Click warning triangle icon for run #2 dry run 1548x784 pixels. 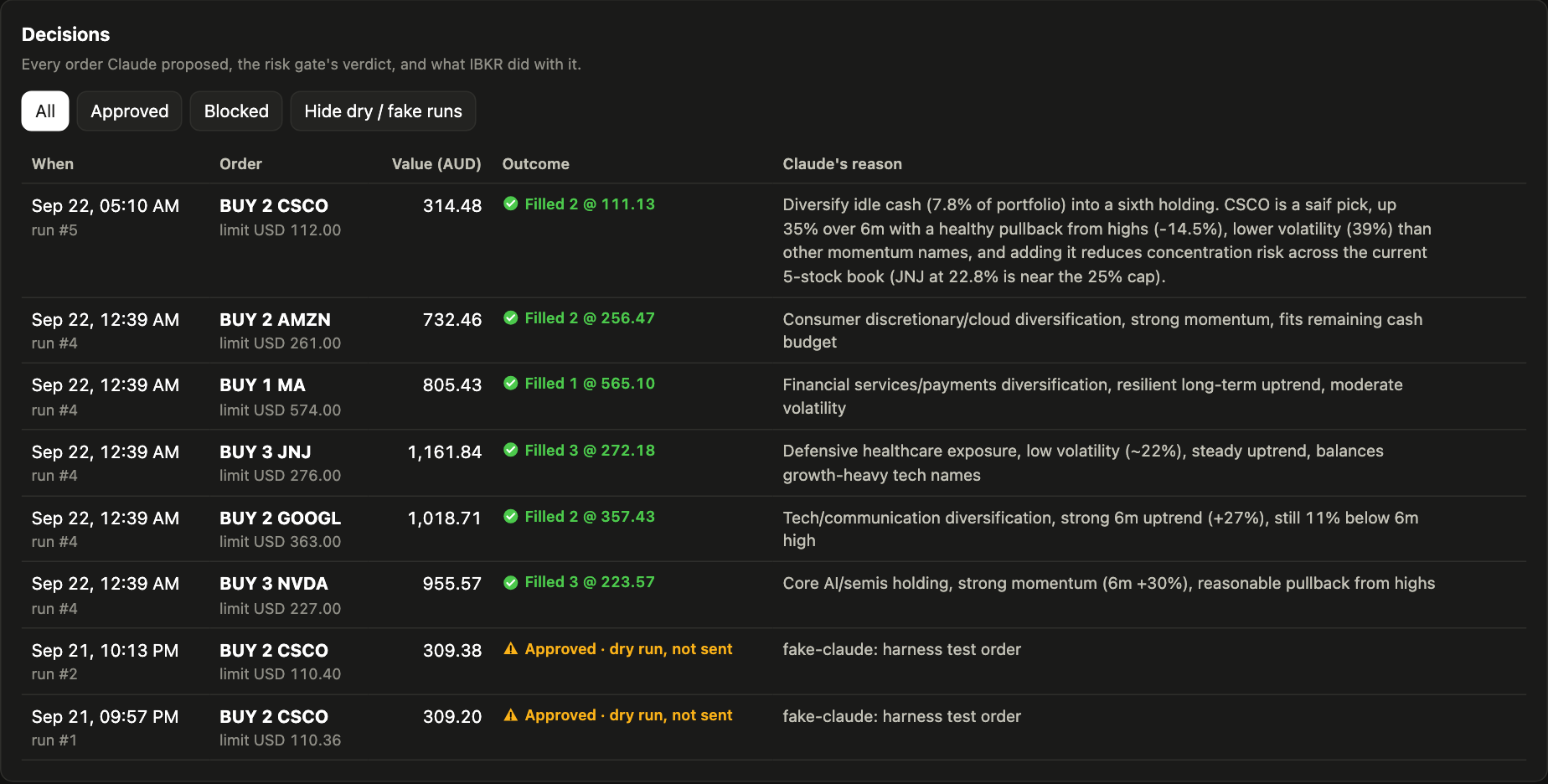510,648
